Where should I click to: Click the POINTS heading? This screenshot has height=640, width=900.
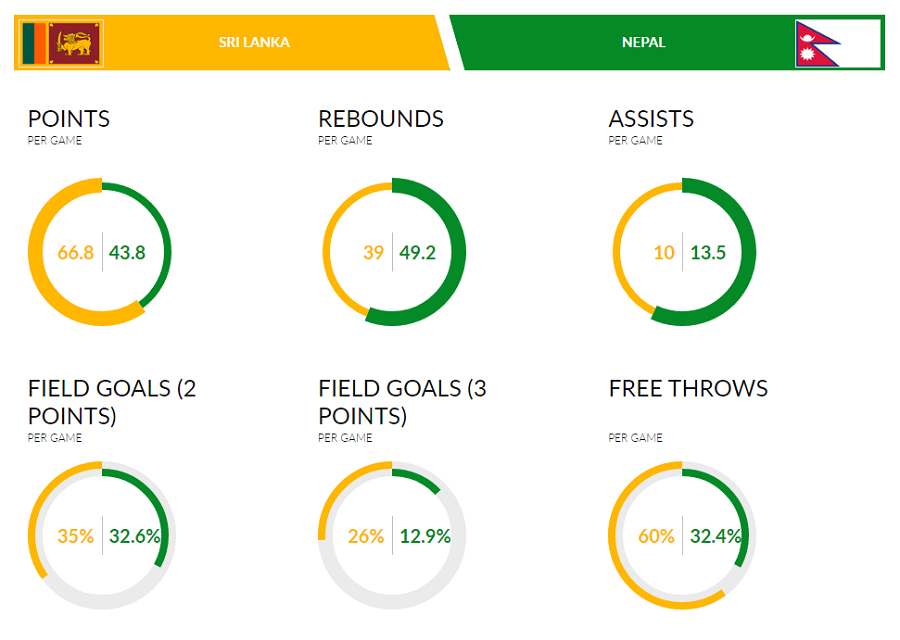(69, 119)
